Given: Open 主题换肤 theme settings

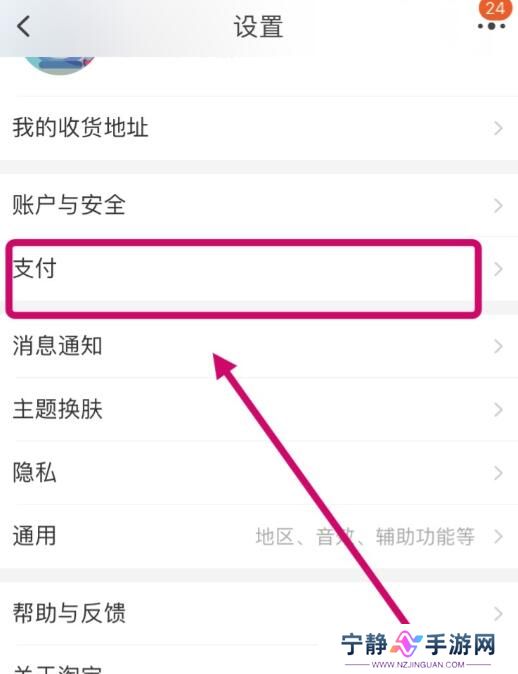Looking at the screenshot, I should click(x=259, y=409).
